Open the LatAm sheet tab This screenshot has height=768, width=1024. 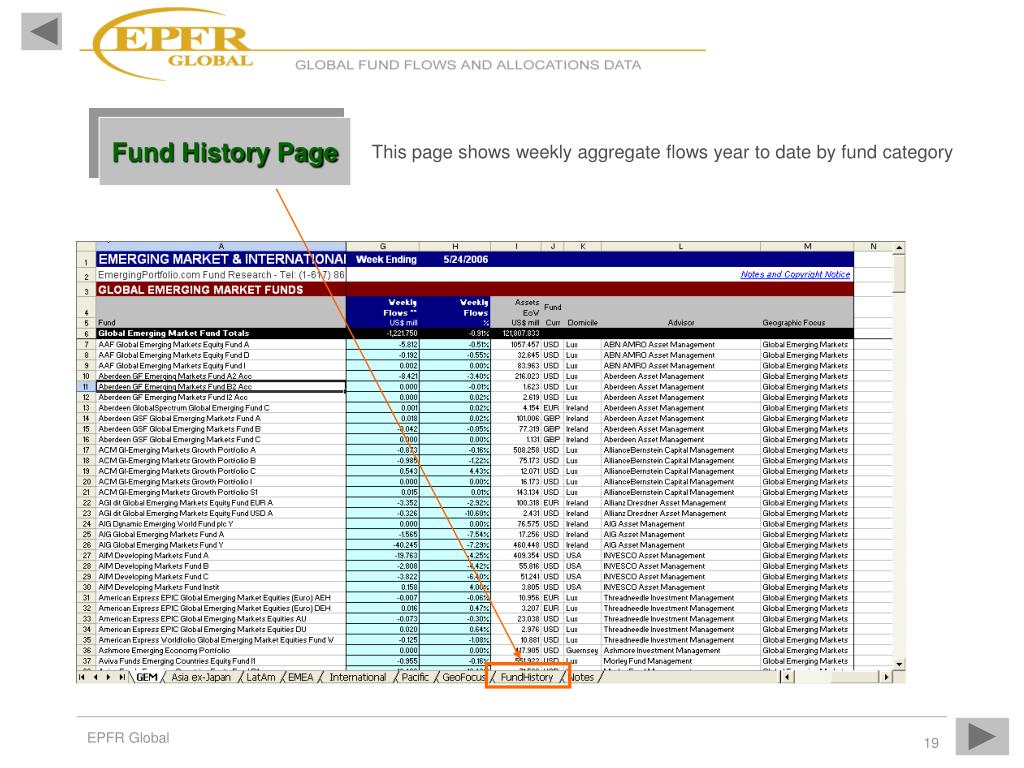click(261, 677)
